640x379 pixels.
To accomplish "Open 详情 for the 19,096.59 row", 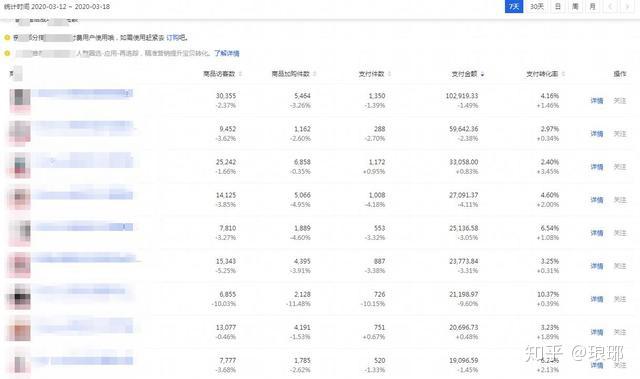I will point(597,365).
